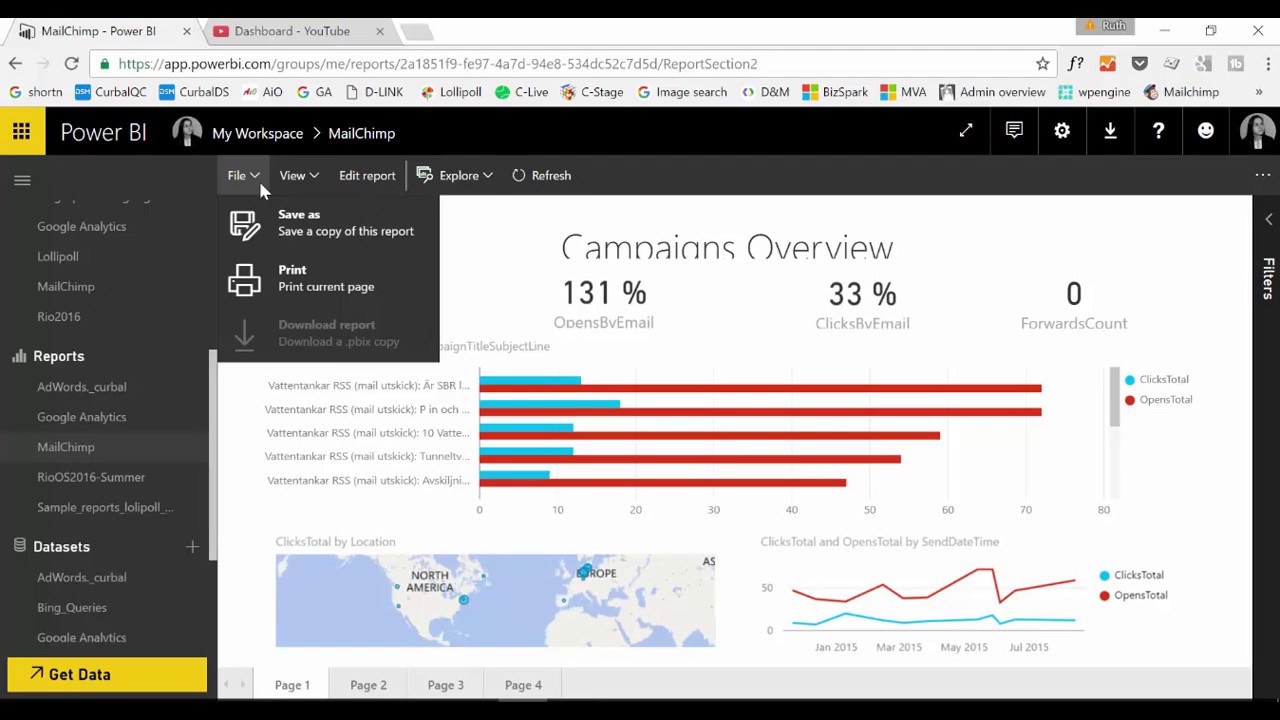Open MailChimp report in sidebar
1280x720 pixels.
[66, 447]
